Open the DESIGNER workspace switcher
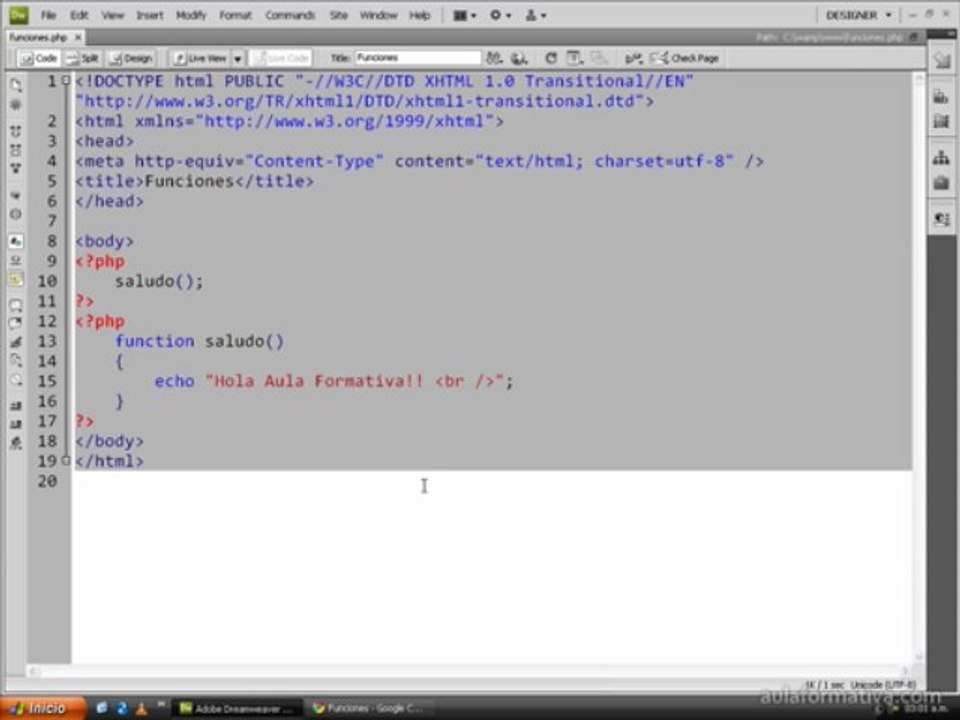 click(x=858, y=15)
